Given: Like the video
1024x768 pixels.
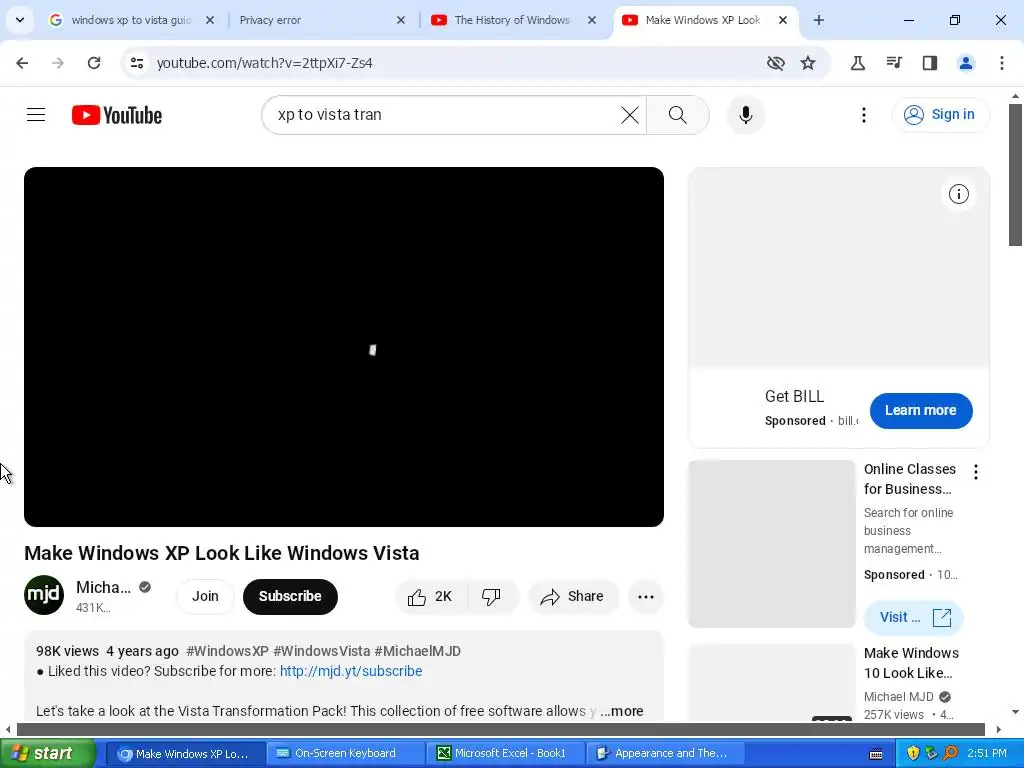Looking at the screenshot, I should click(430, 596).
